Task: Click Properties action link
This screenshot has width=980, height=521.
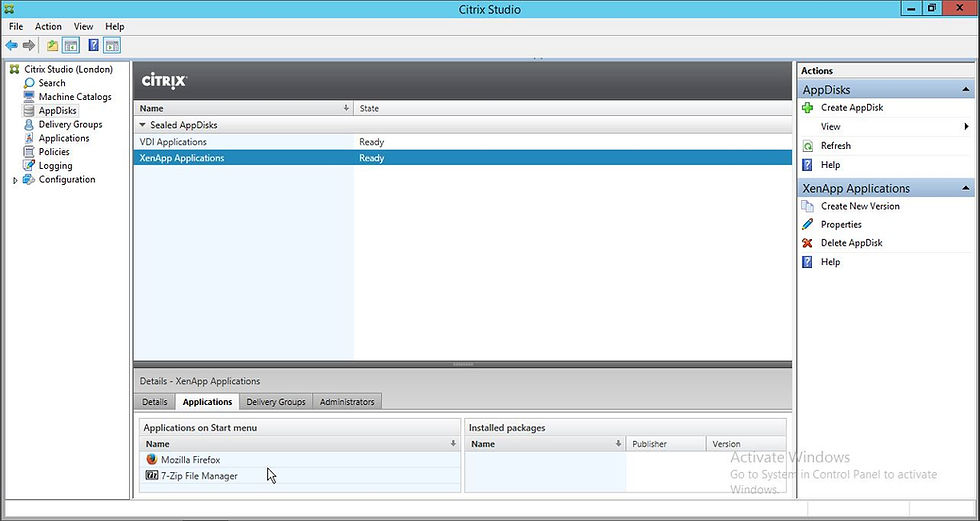Action: click(x=841, y=224)
